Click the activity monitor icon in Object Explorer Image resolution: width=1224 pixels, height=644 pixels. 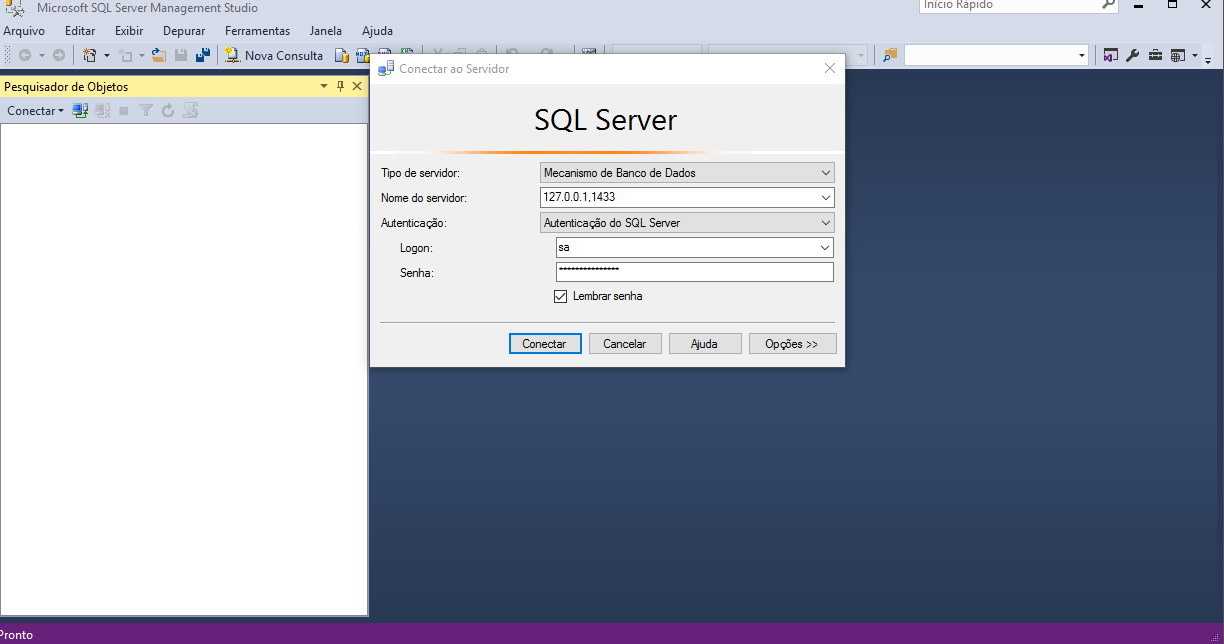(190, 111)
